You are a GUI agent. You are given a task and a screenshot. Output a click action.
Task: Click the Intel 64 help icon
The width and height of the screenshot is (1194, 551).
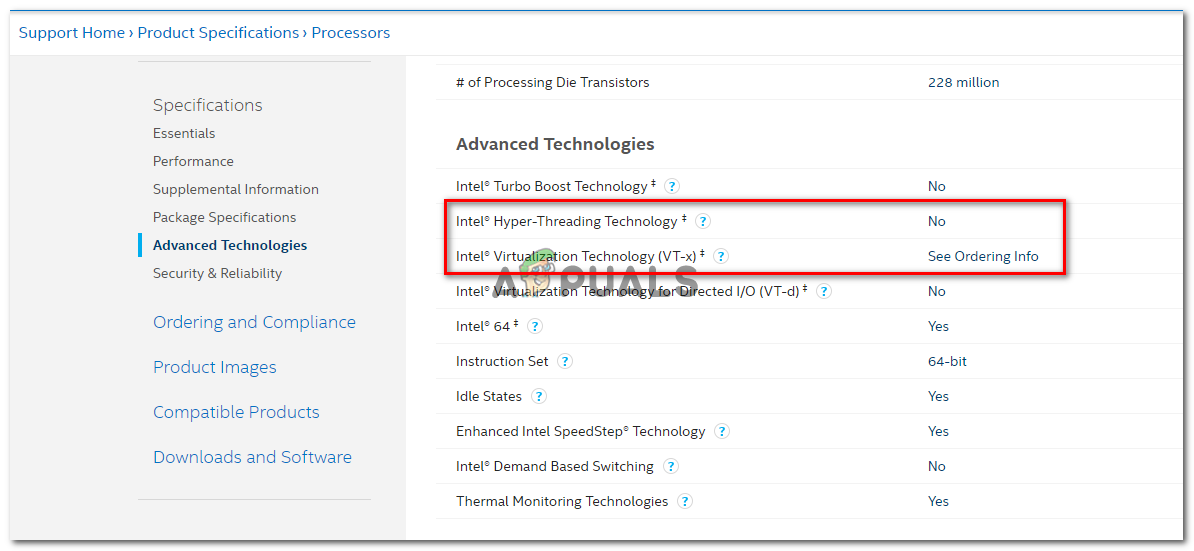535,326
